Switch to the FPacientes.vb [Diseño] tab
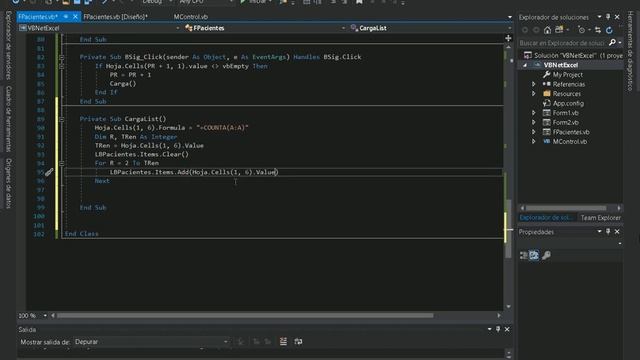640x360 pixels. (x=116, y=17)
